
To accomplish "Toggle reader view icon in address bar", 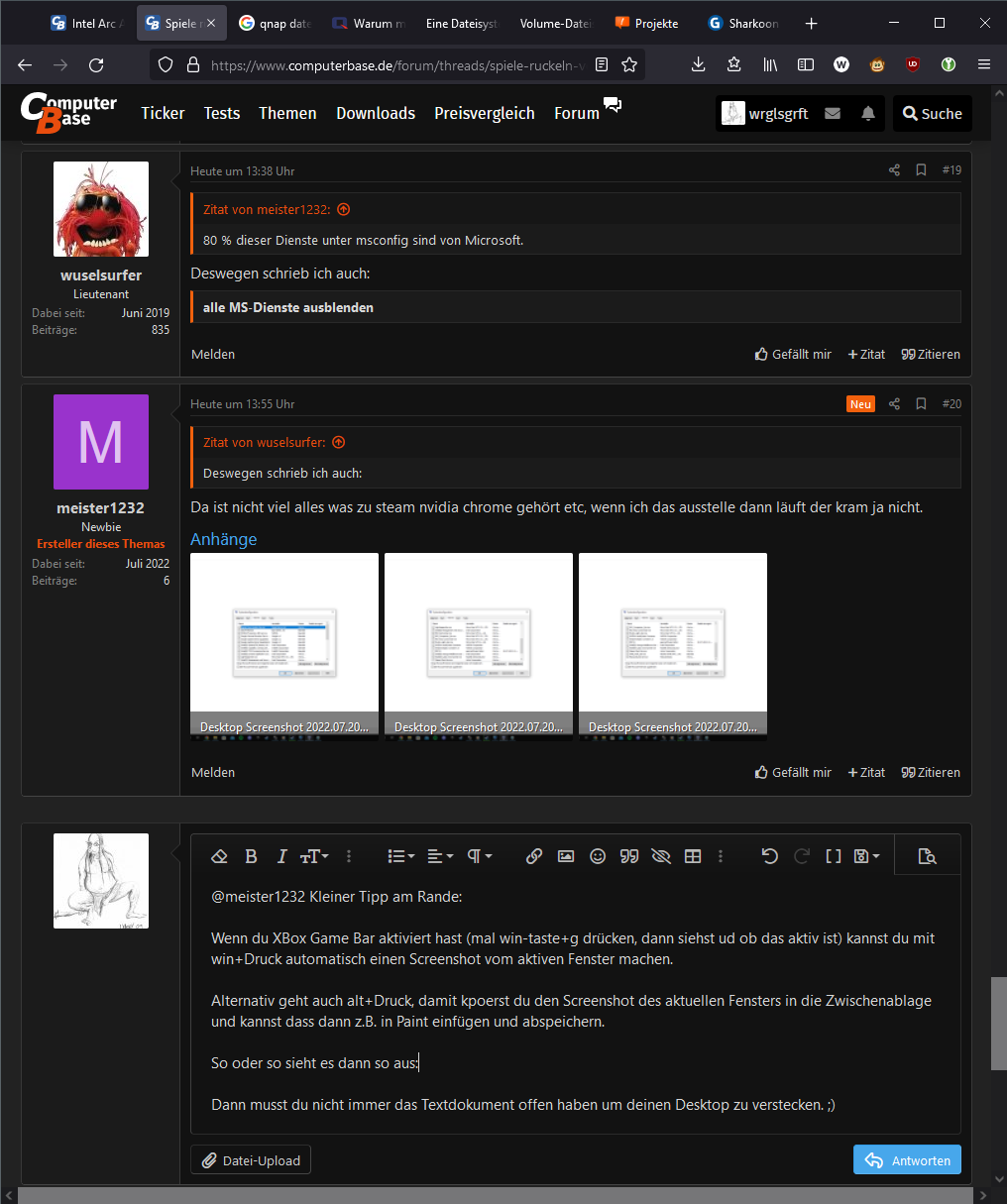I will click(602, 64).
